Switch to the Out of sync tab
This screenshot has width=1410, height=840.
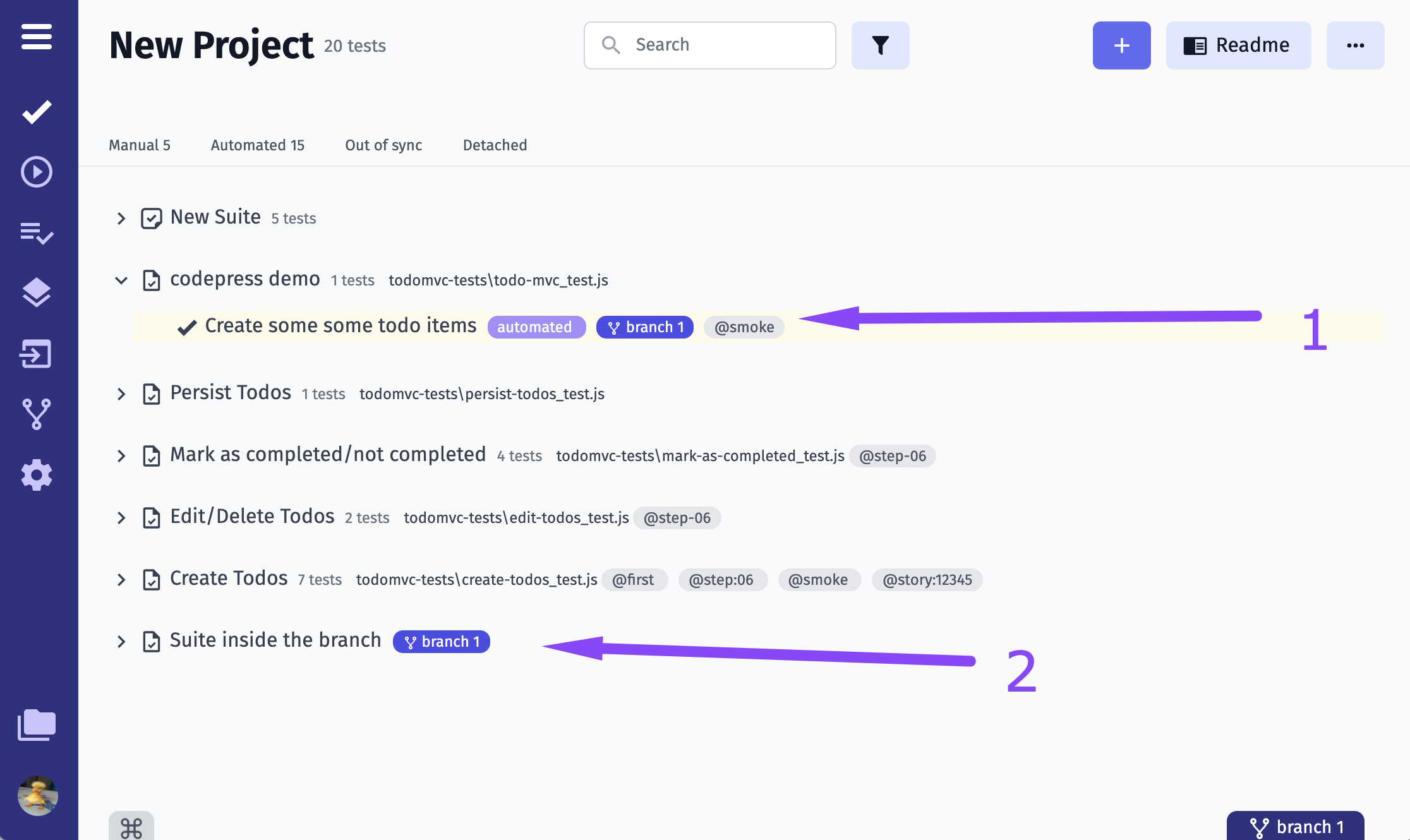click(383, 145)
